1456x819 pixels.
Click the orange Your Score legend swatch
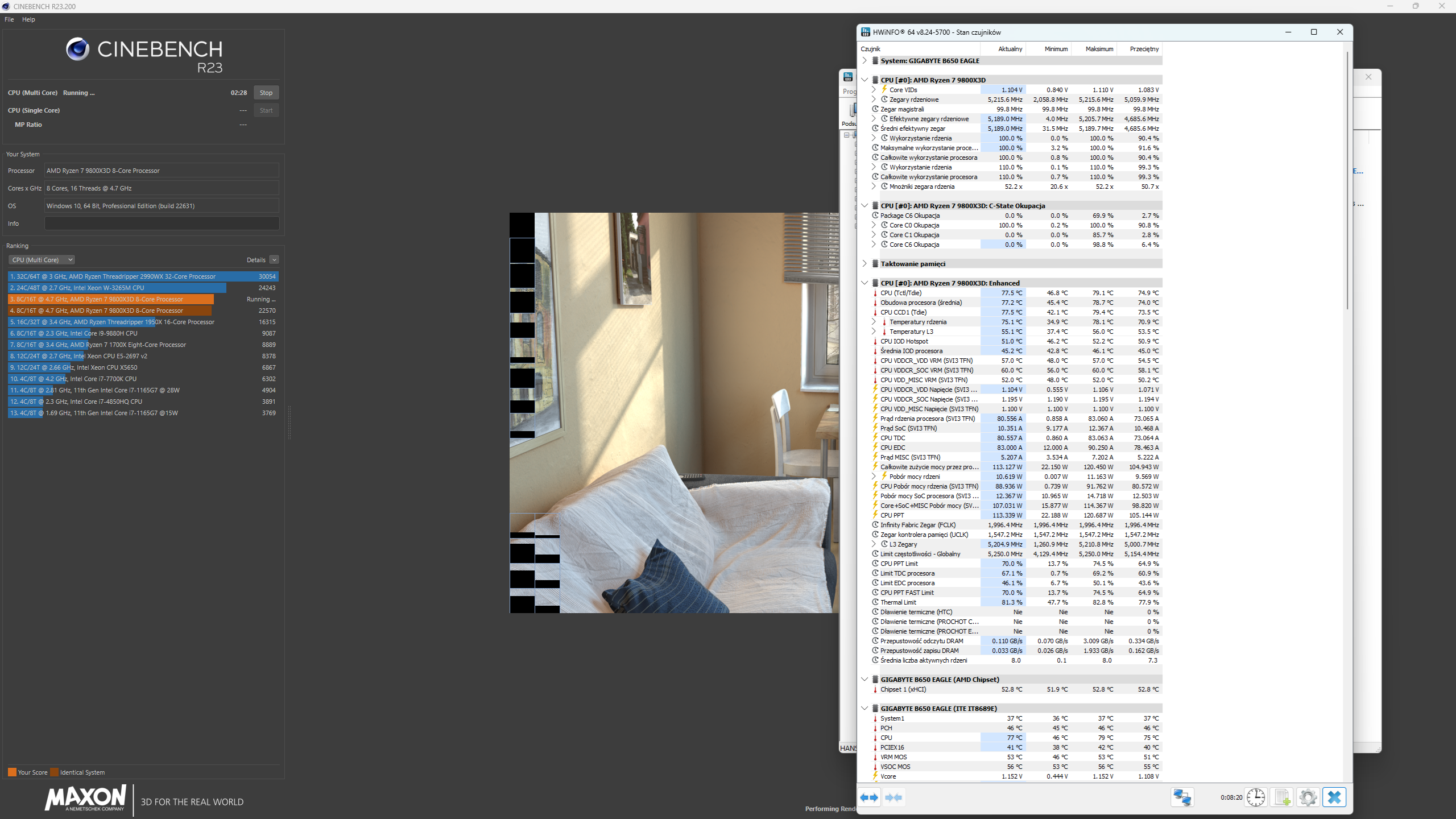click(x=12, y=772)
